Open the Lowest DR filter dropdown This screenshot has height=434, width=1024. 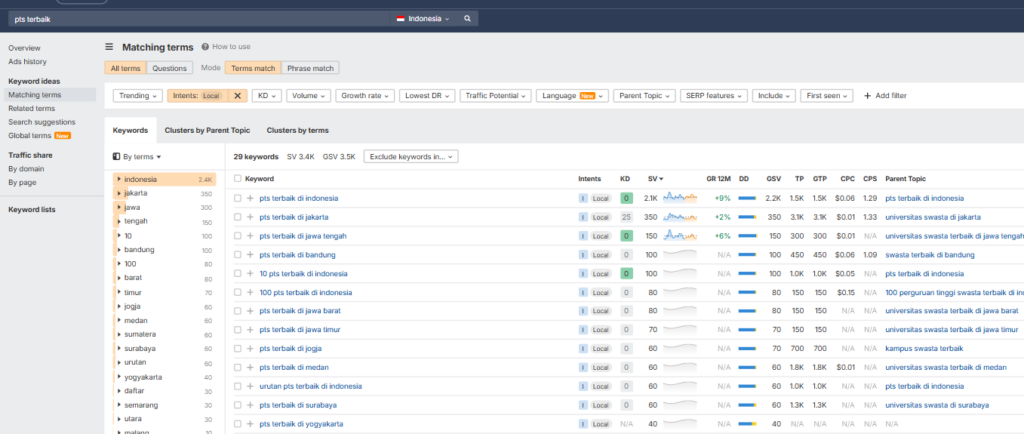click(x=426, y=96)
